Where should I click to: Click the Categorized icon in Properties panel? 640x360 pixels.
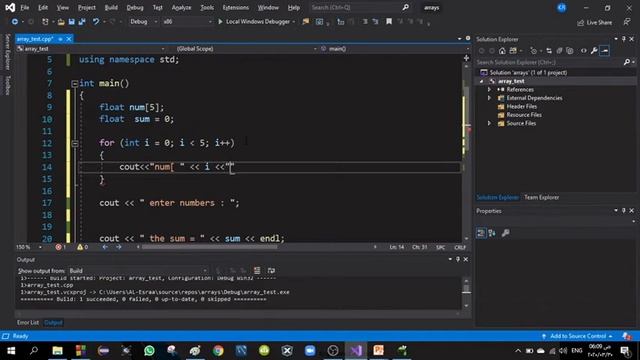point(481,233)
